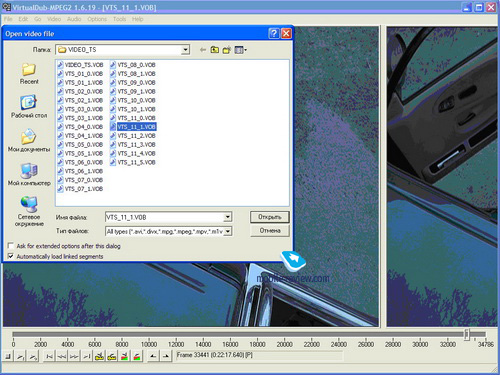Expand the Имя файла dropdown arrow
The height and width of the screenshot is (375, 500).
pos(227,217)
